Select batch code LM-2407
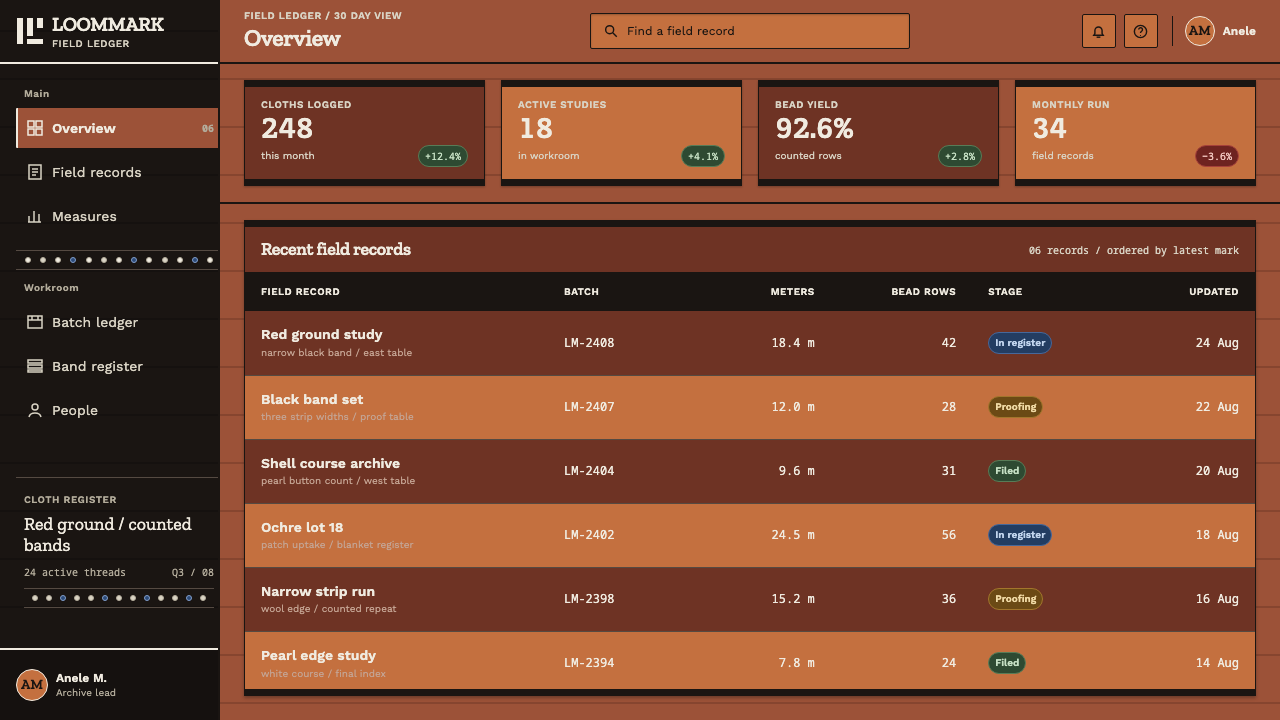The height and width of the screenshot is (720, 1280). pyautogui.click(x=589, y=407)
